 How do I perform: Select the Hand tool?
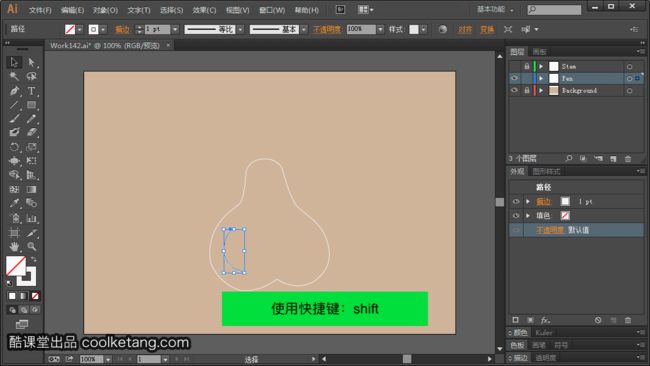click(14, 247)
